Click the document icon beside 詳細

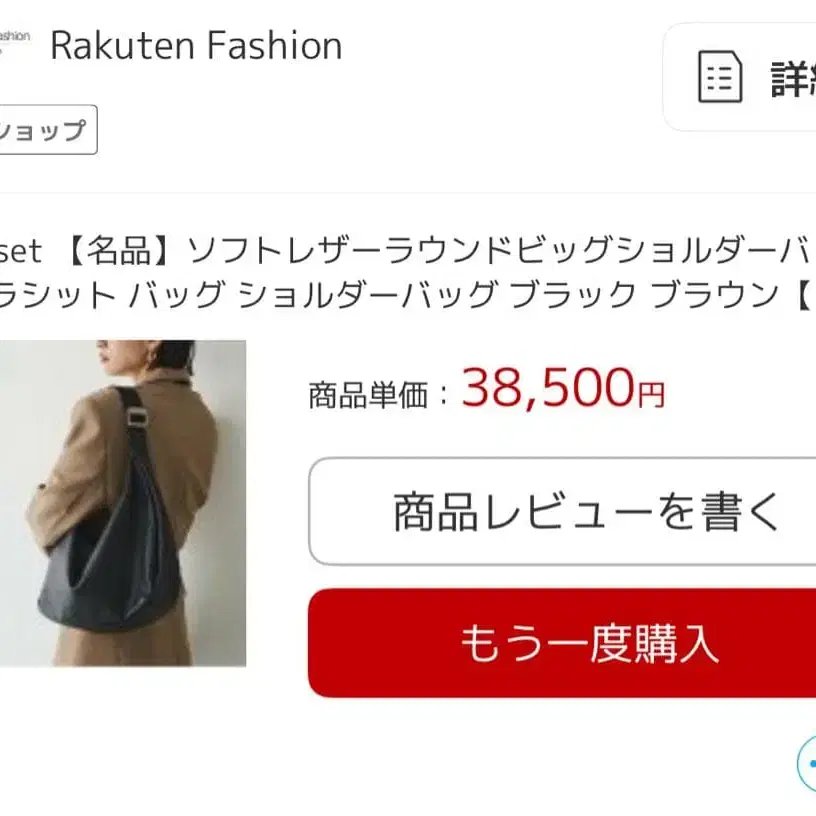coord(720,76)
